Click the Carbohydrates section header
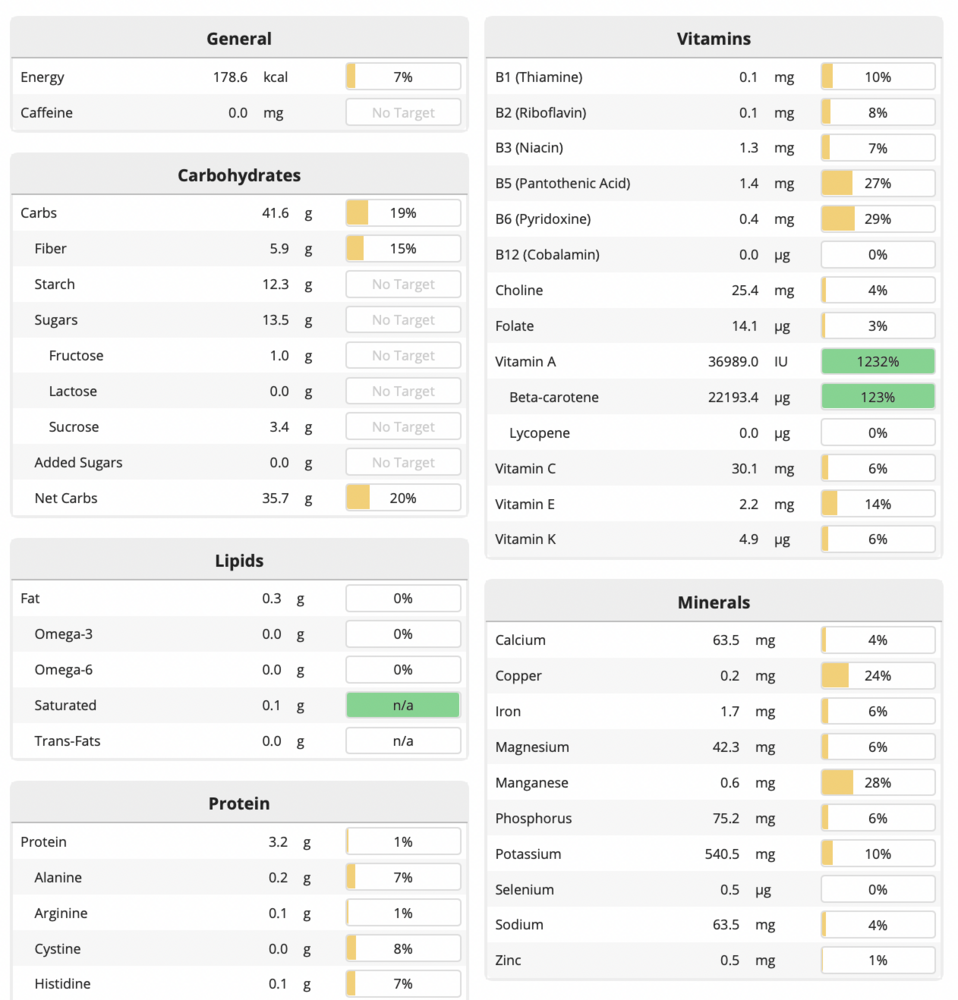Image resolution: width=958 pixels, height=1000 pixels. click(x=239, y=175)
